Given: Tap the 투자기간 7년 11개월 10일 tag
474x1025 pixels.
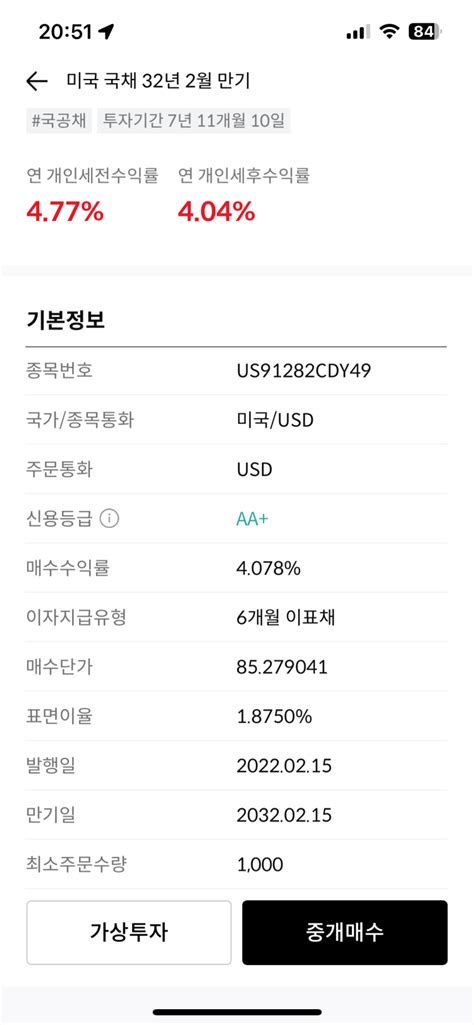Looking at the screenshot, I should tap(194, 121).
